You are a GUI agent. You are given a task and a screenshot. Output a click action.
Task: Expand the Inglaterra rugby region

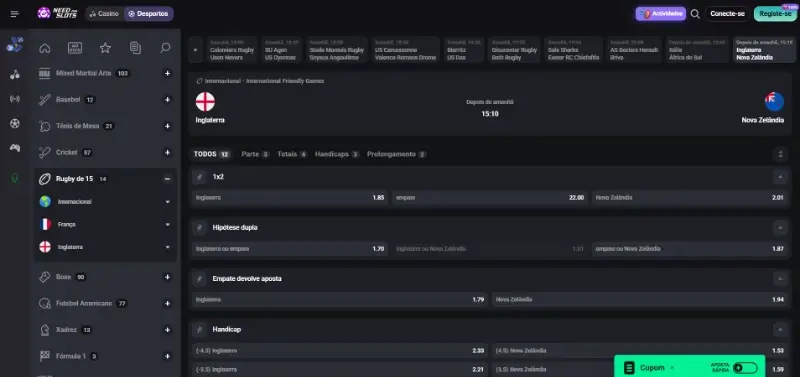click(167, 247)
